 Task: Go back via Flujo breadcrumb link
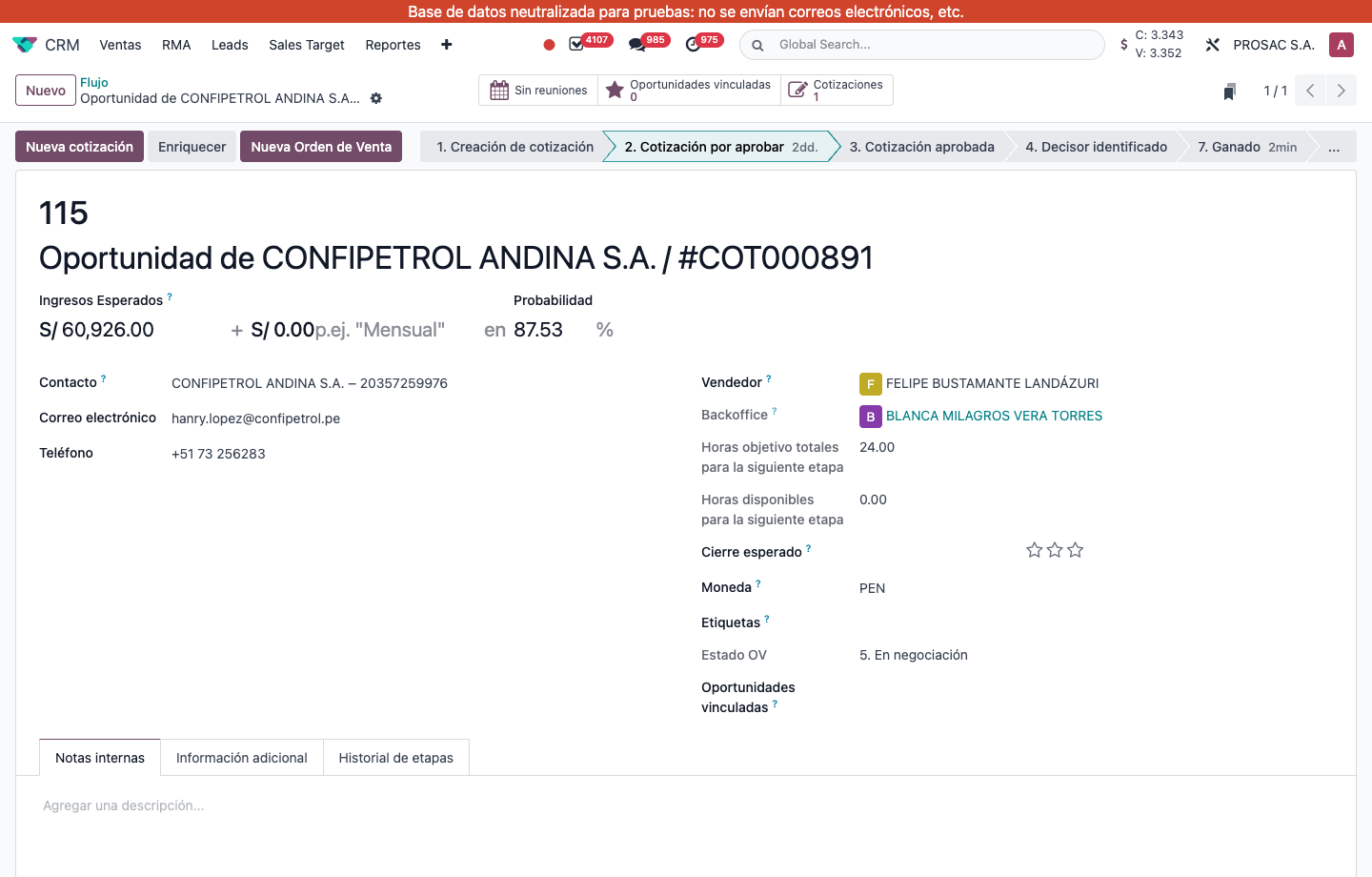(94, 83)
